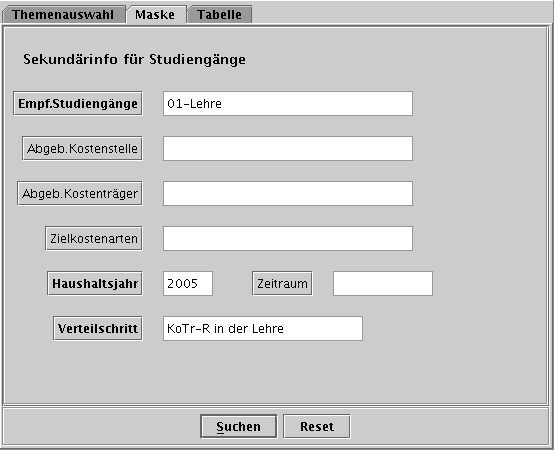Screen dimensions: 554x450
Task: Click the empty Abgeb.Kostenstelle text field
Action: point(288,148)
